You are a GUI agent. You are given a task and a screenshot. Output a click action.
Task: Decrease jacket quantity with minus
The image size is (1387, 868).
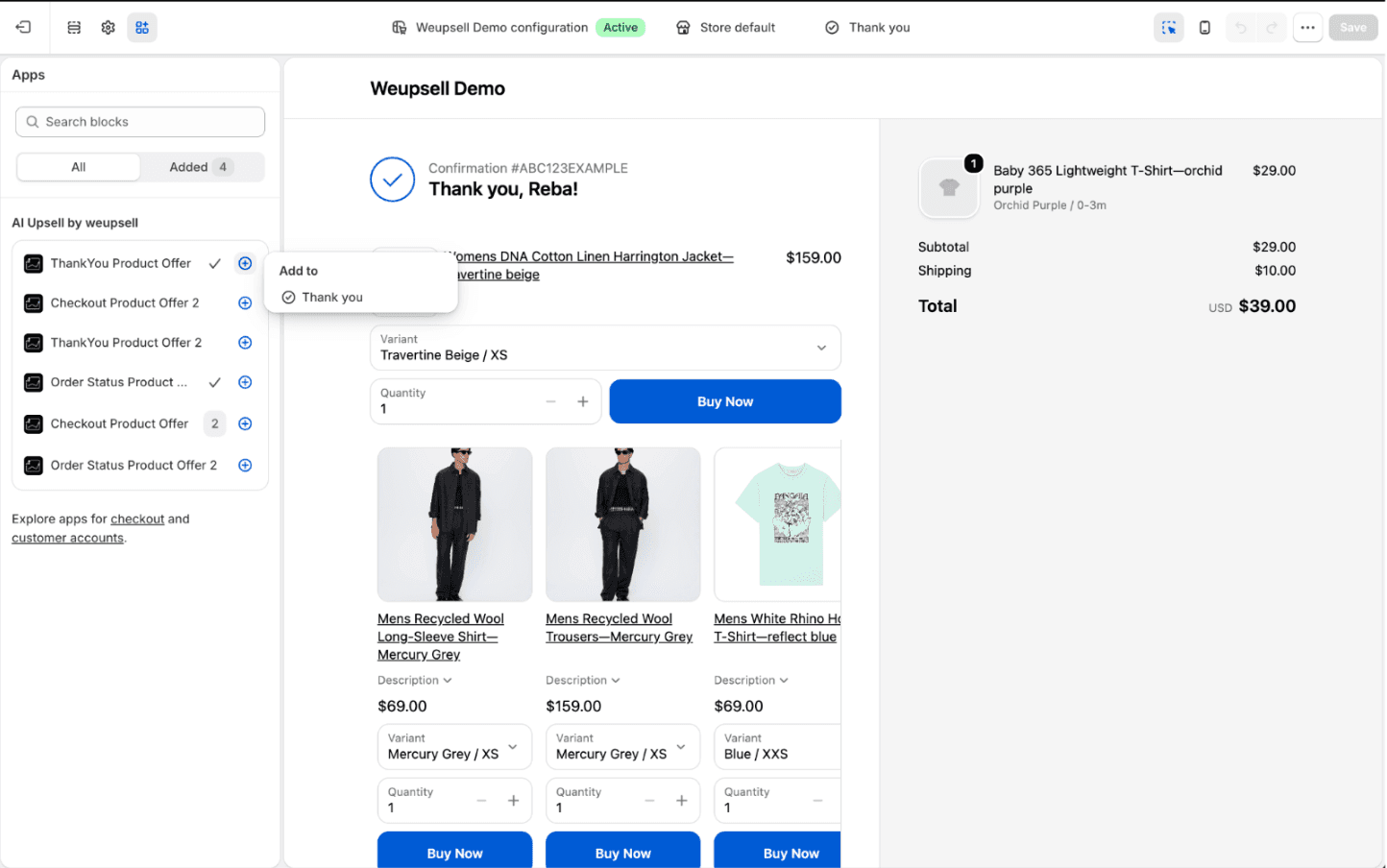click(x=550, y=401)
